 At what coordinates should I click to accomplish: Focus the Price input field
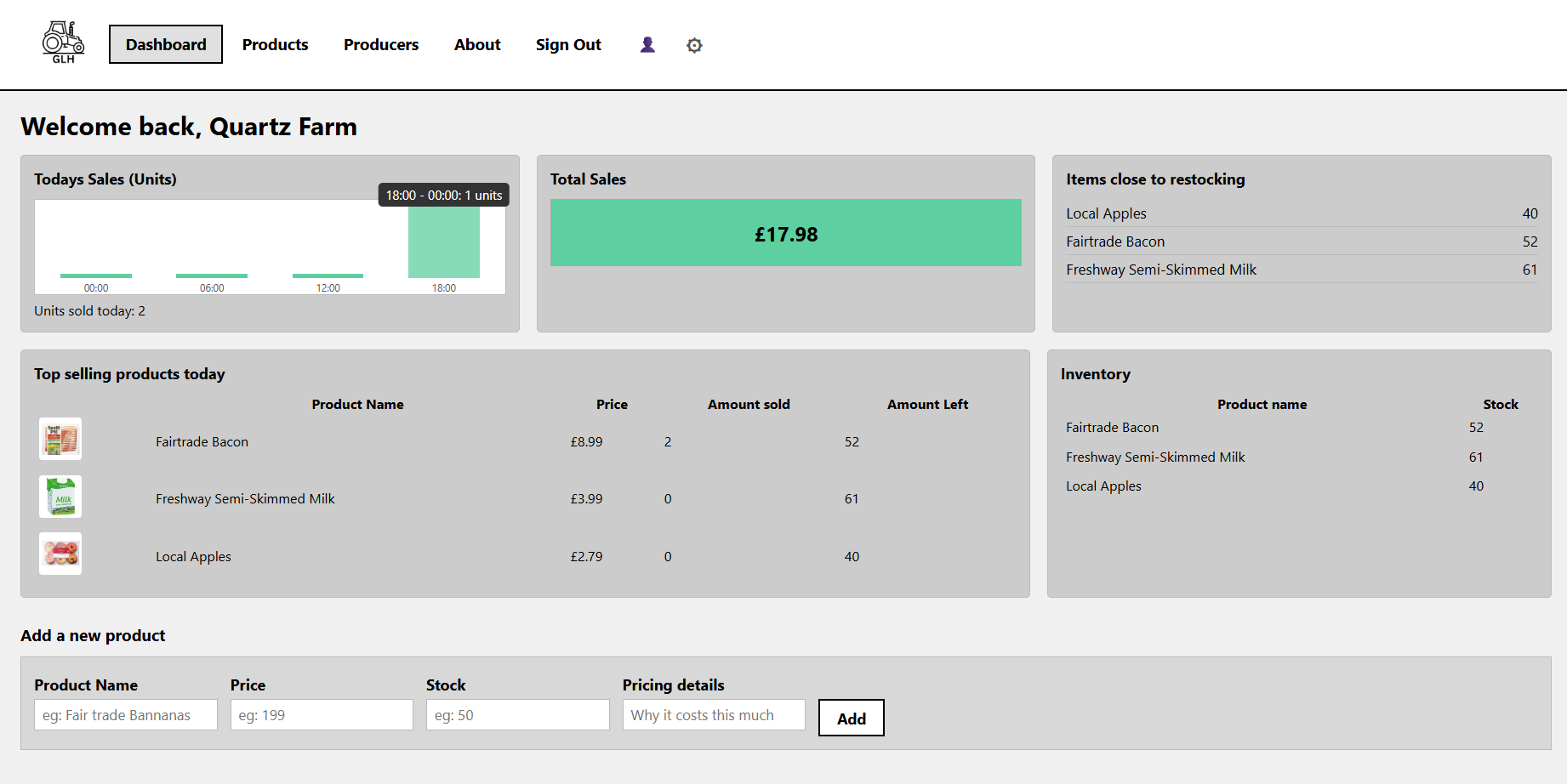coord(322,715)
